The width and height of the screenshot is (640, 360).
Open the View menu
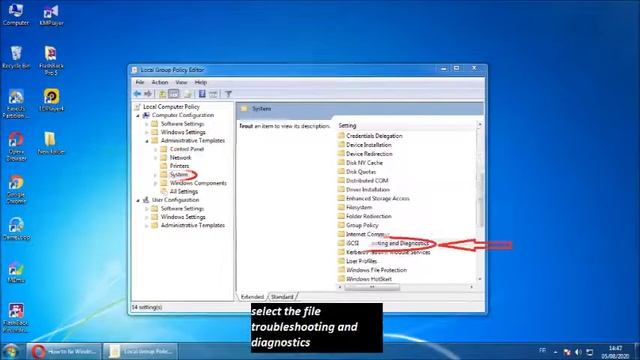181,82
